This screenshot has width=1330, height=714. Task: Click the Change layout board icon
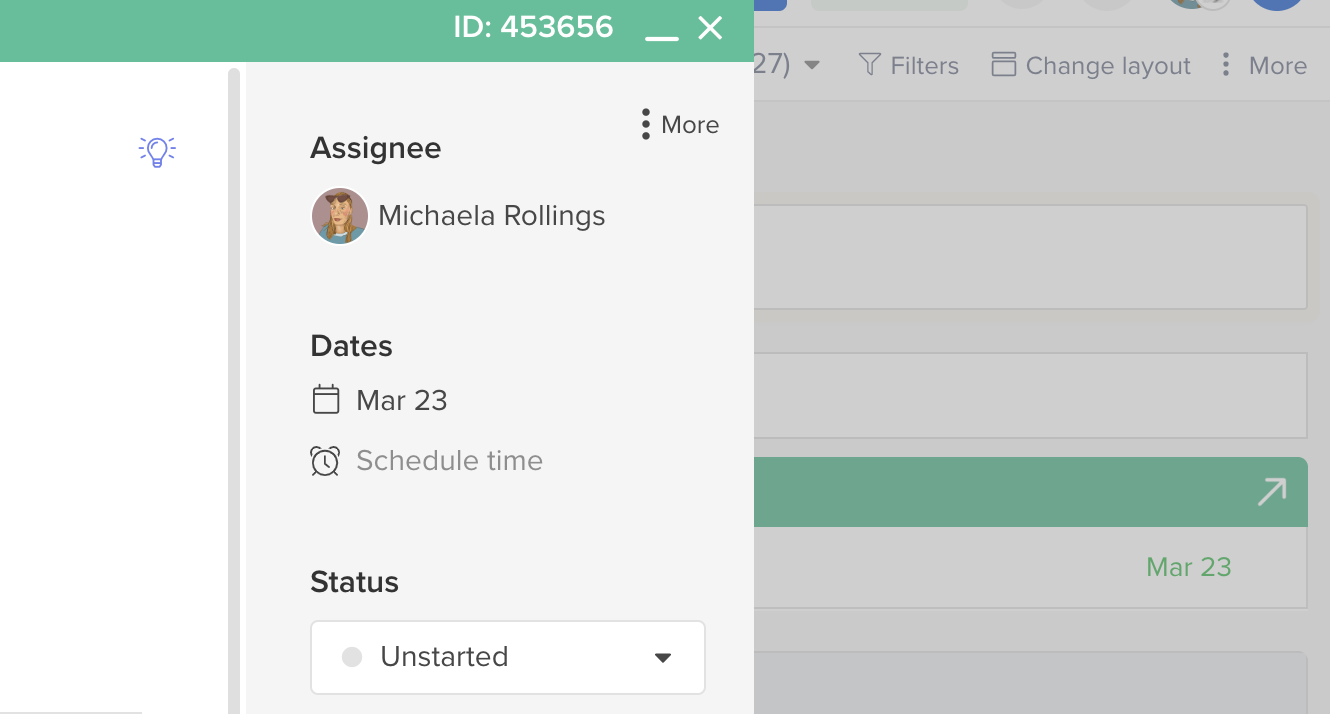pos(1002,64)
